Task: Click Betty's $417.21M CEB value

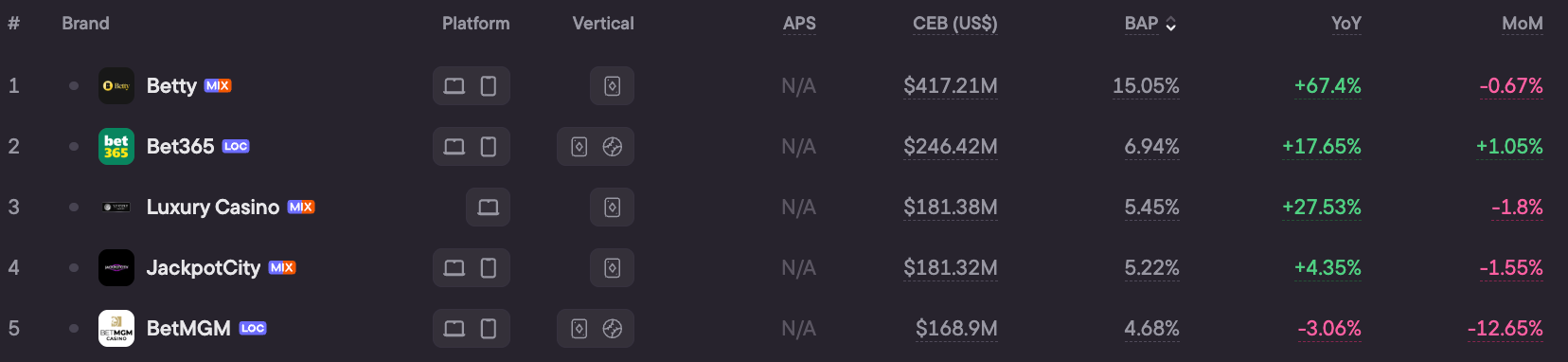Action: tap(950, 86)
